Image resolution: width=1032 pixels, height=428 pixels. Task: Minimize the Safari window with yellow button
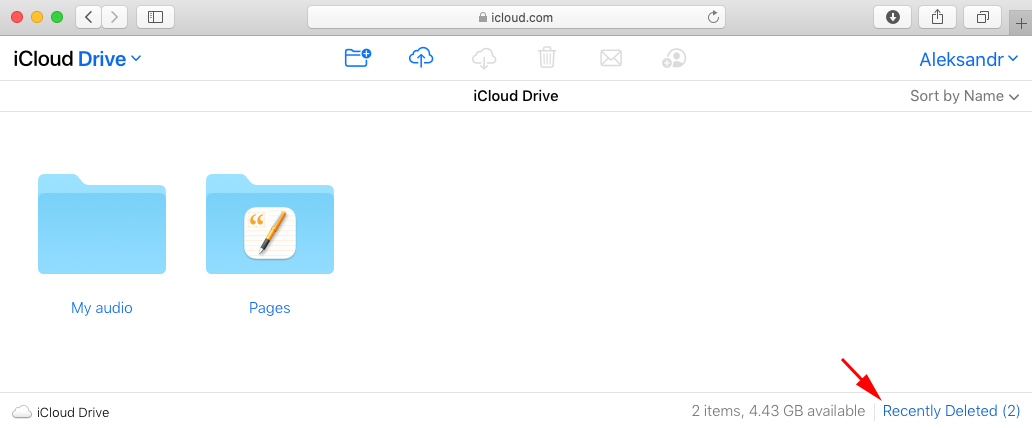(38, 18)
